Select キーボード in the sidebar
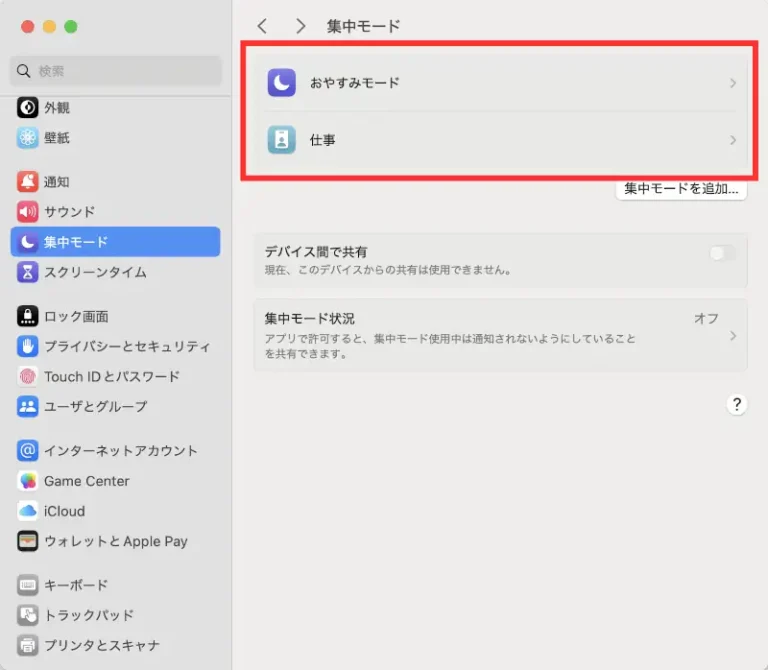Viewport: 768px width, 670px height. (x=116, y=585)
